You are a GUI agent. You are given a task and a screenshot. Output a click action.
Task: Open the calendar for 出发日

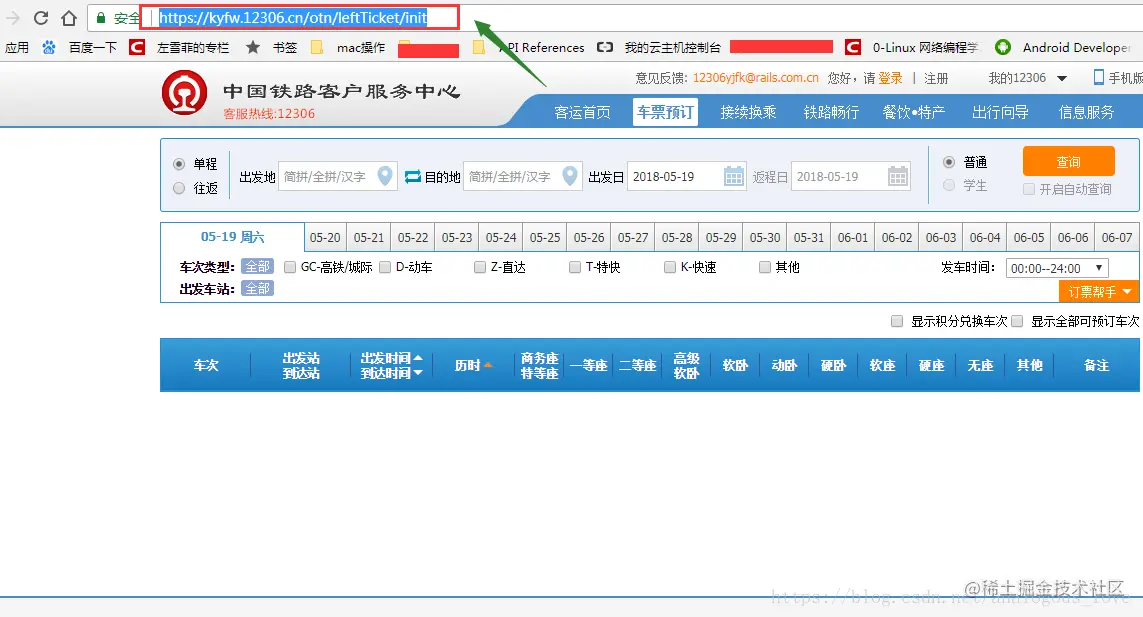coord(733,176)
